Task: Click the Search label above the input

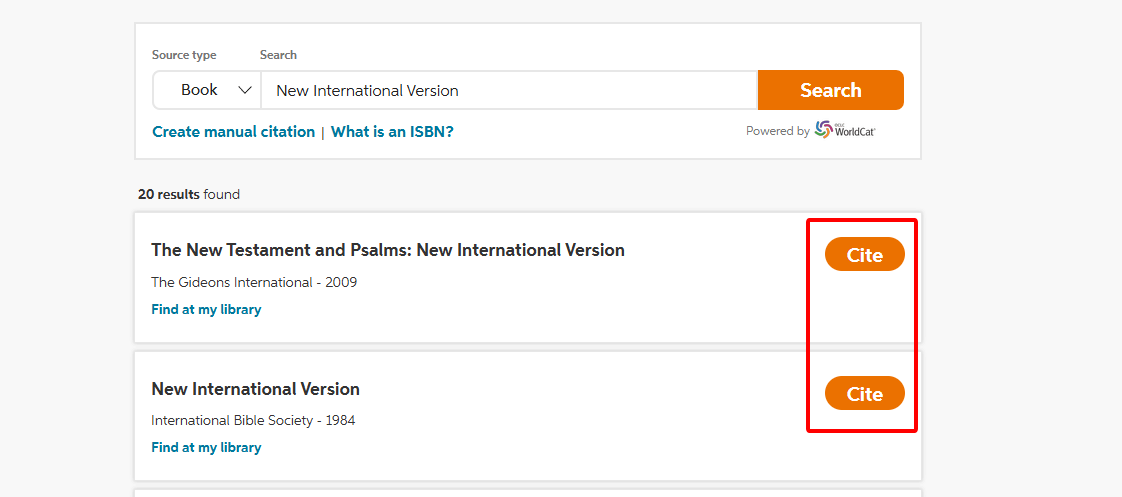Action: point(278,55)
